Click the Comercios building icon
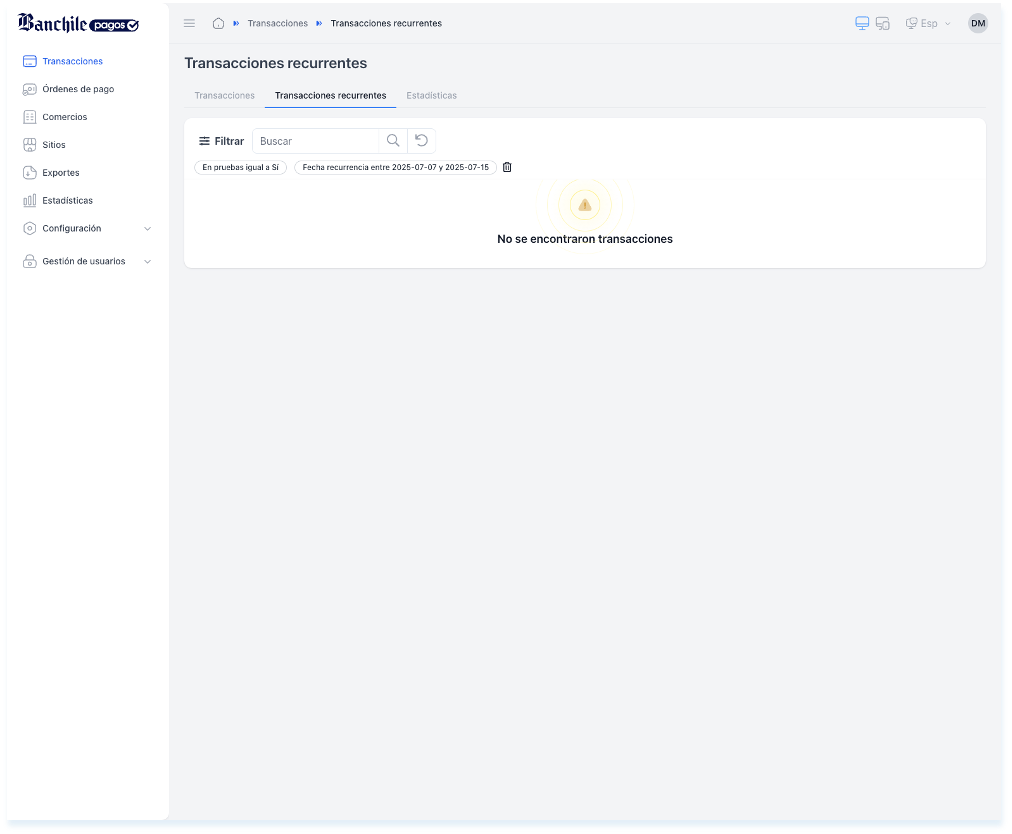 (x=30, y=117)
